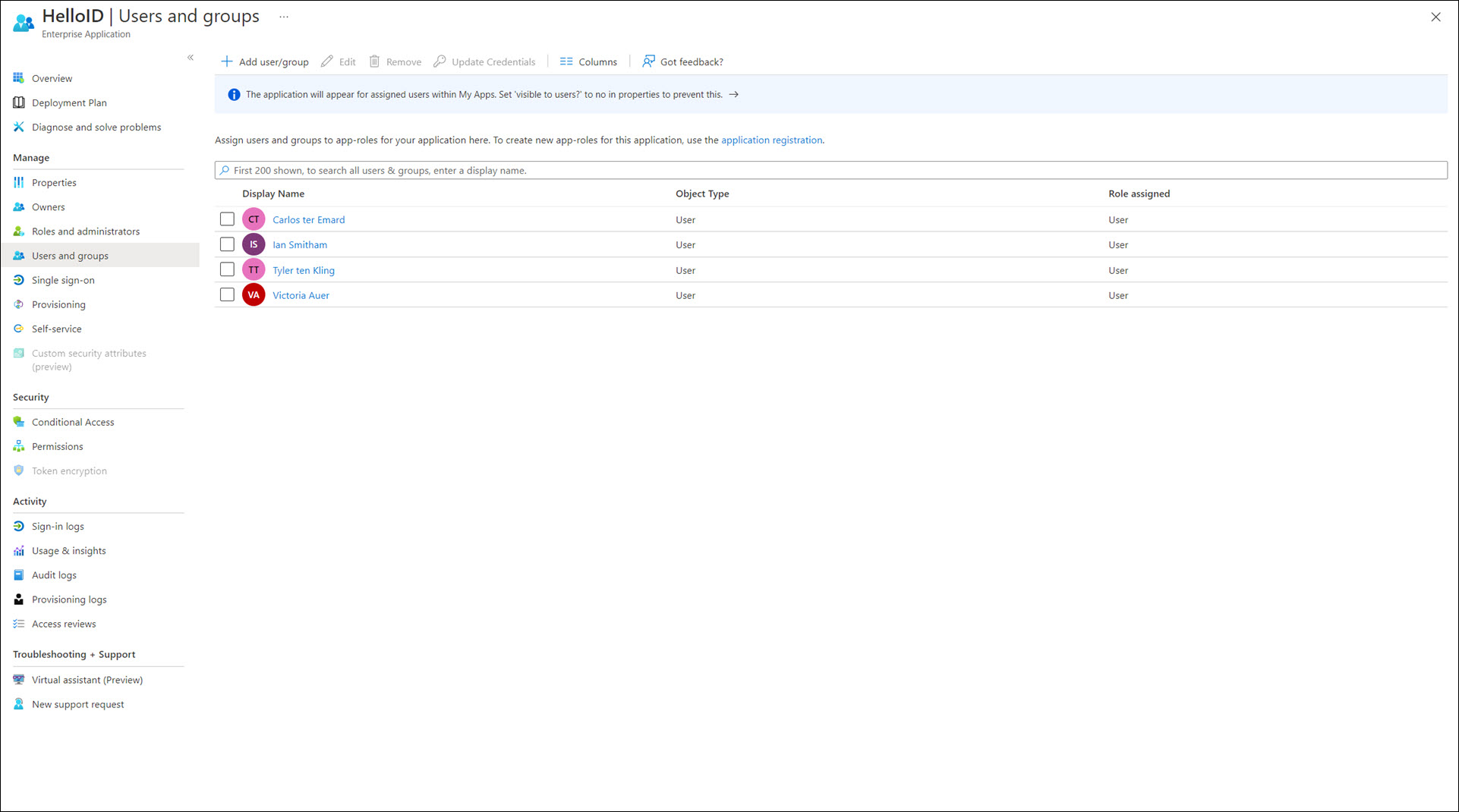Click the Roles and administrators icon
The image size is (1459, 812).
click(19, 231)
